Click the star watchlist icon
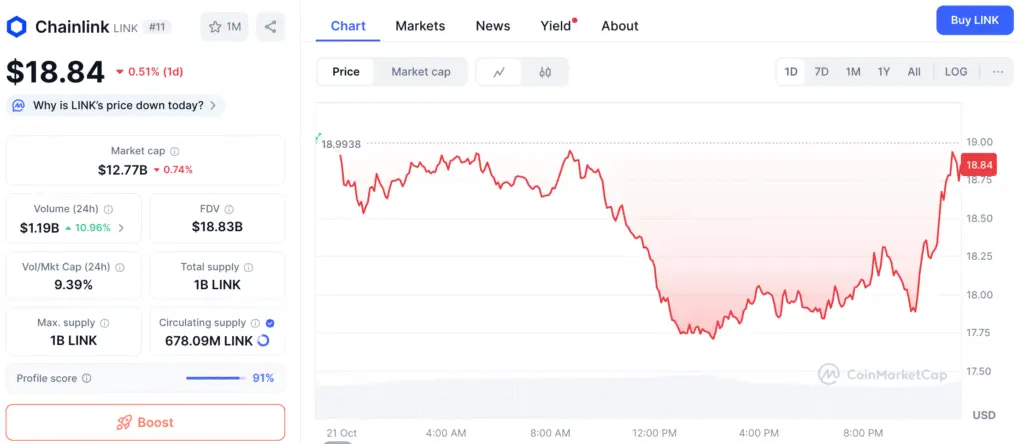The width and height of the screenshot is (1024, 444). [215, 27]
